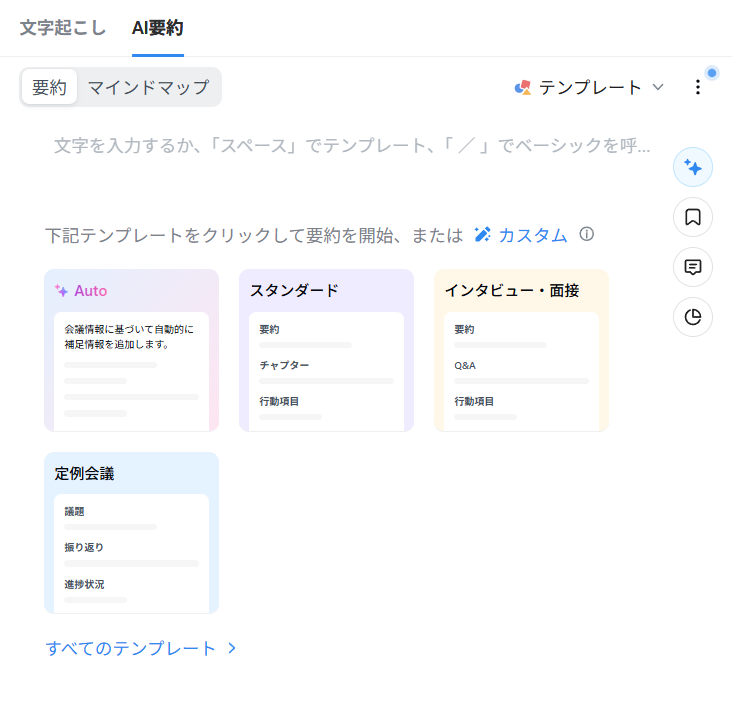This screenshot has width=732, height=702.
Task: Open the comments icon in sidebar
Action: 693,267
